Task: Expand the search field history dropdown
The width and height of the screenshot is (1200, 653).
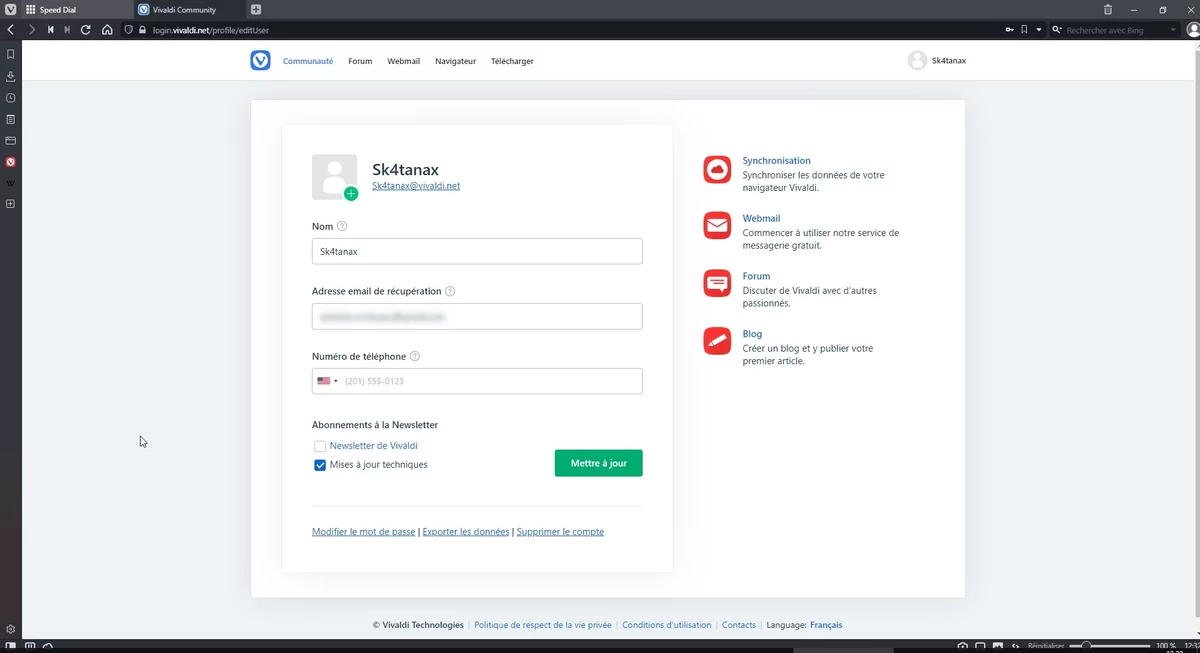Action: (x=1173, y=30)
